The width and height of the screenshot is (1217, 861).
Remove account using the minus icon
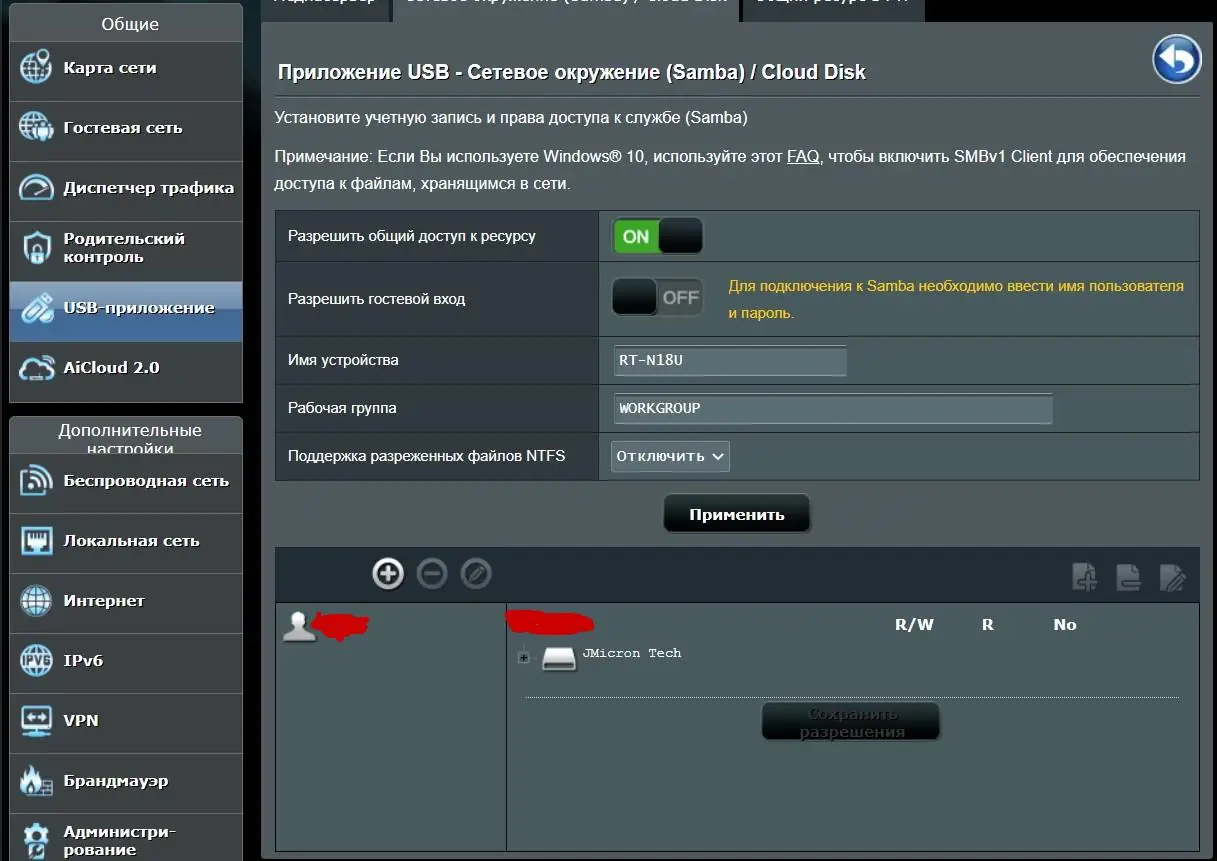coord(432,574)
